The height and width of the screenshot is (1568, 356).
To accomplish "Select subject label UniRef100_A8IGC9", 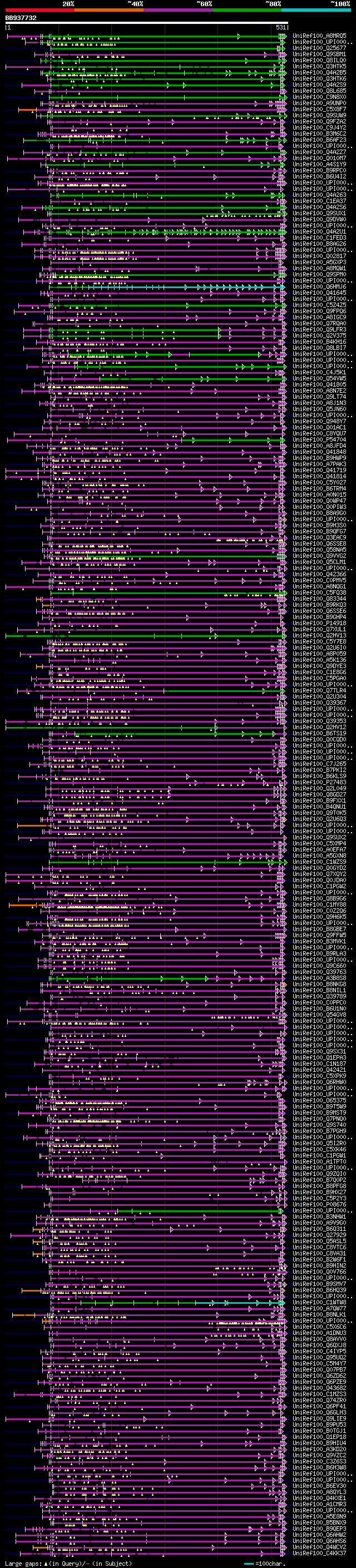I will click(x=319, y=317).
